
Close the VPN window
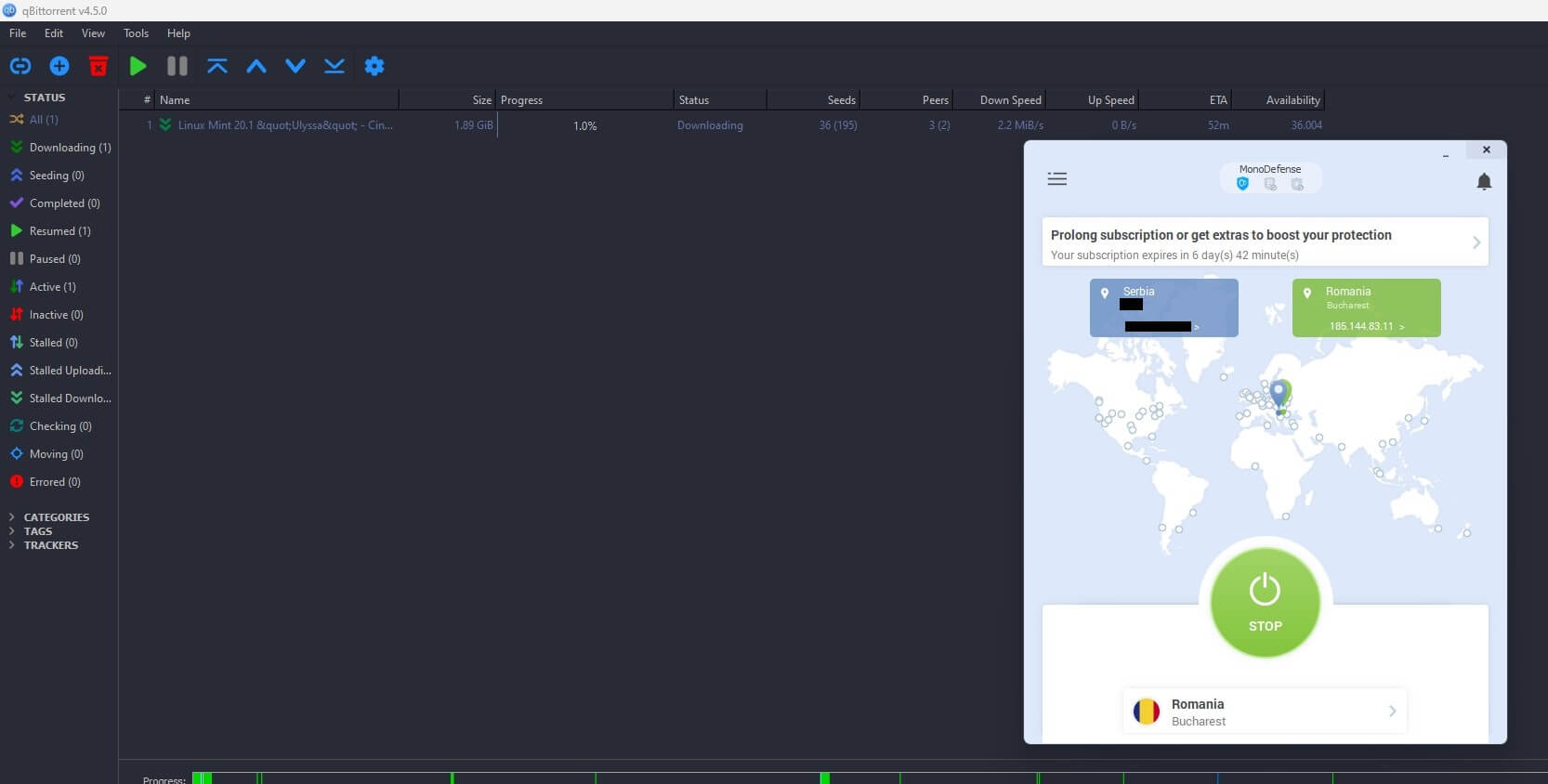1487,150
